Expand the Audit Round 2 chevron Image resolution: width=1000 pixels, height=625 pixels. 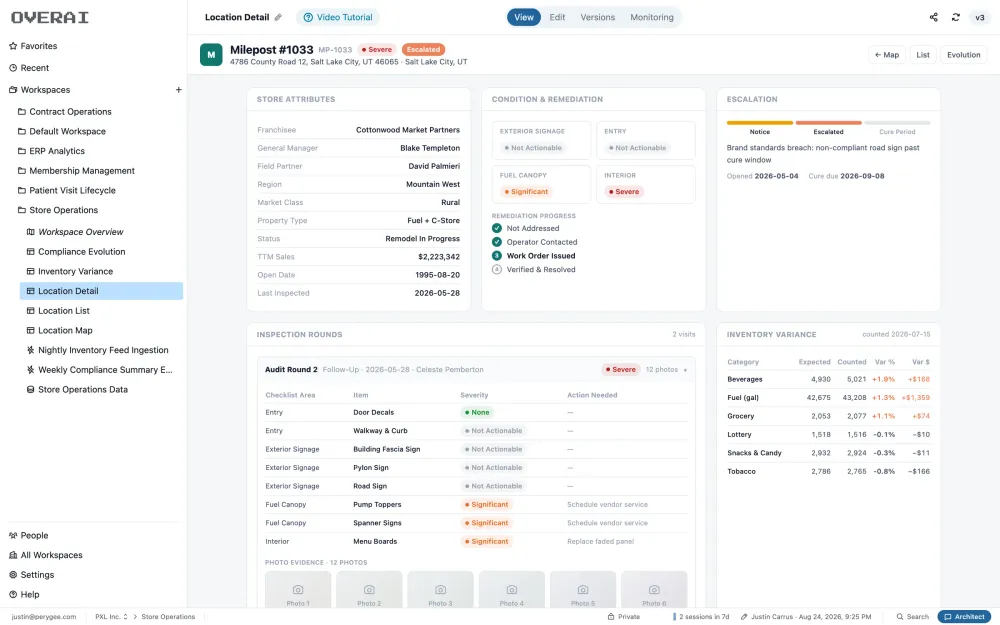click(x=686, y=370)
